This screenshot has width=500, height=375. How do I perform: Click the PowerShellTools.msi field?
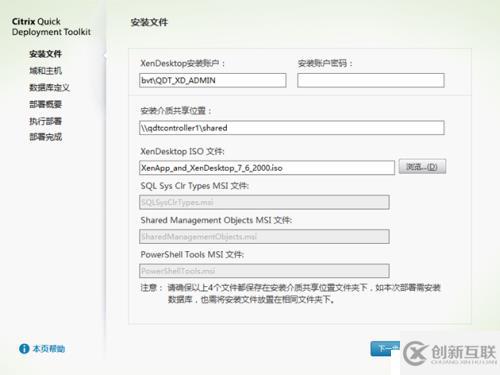(264, 271)
